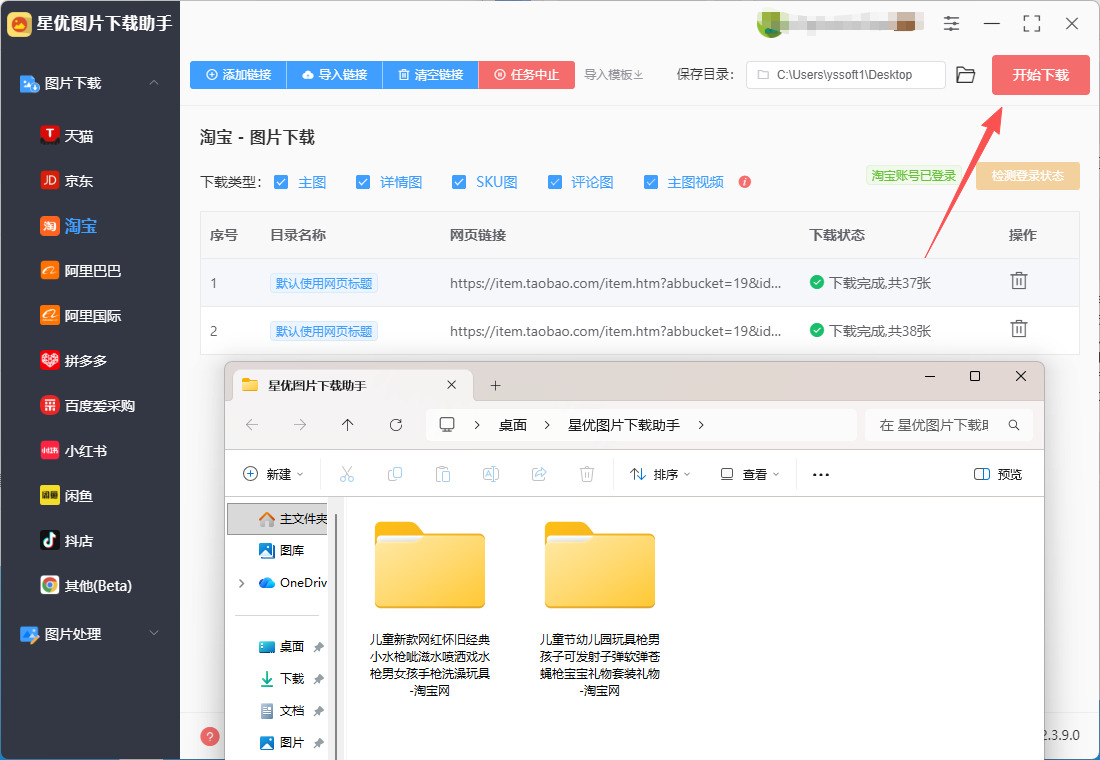Click the 开始下载 button

tap(1040, 74)
